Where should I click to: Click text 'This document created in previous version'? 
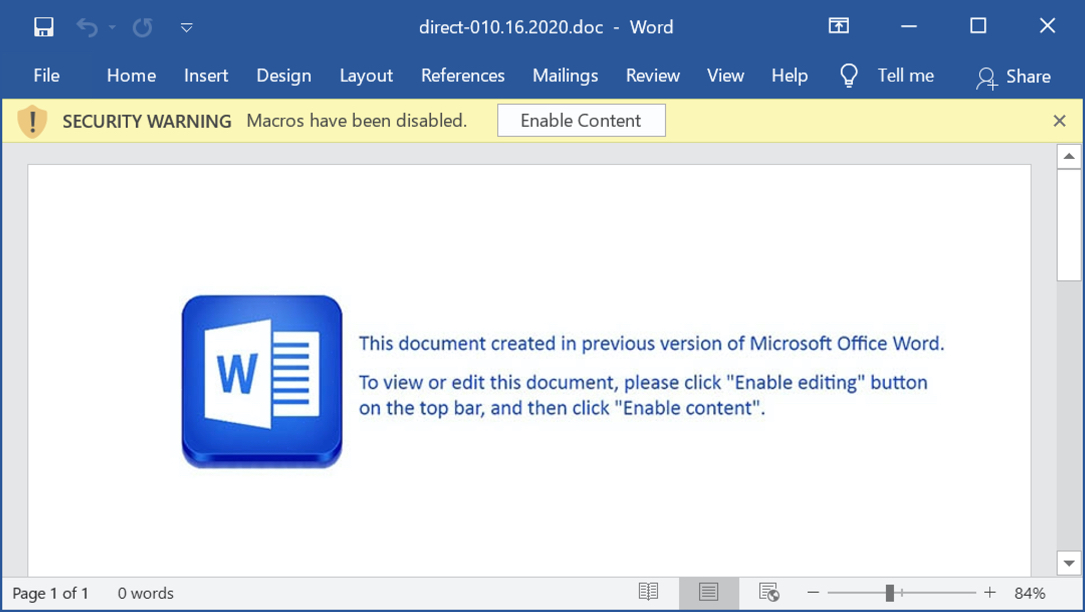[541, 343]
